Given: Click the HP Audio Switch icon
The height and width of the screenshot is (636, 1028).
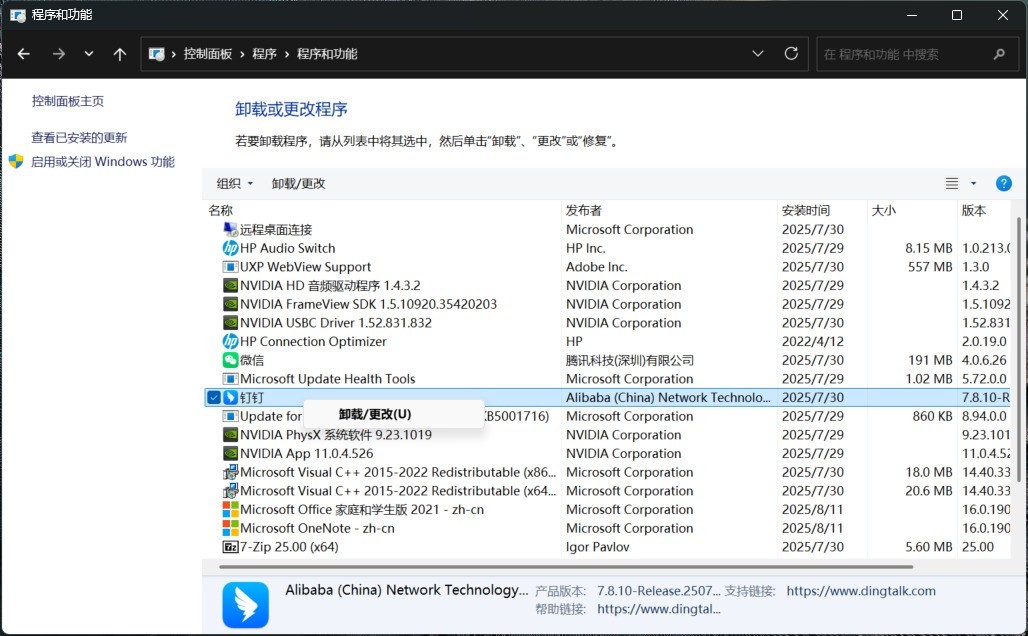Looking at the screenshot, I should (x=230, y=248).
